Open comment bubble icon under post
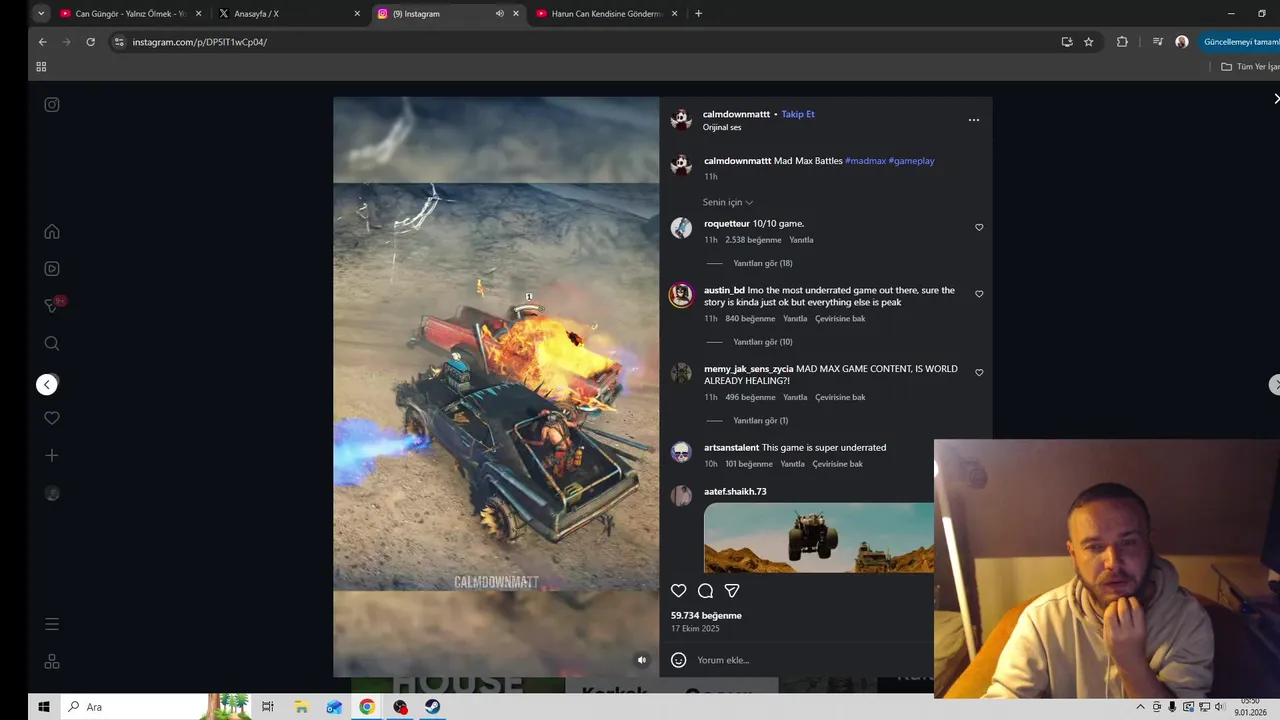 (x=705, y=591)
